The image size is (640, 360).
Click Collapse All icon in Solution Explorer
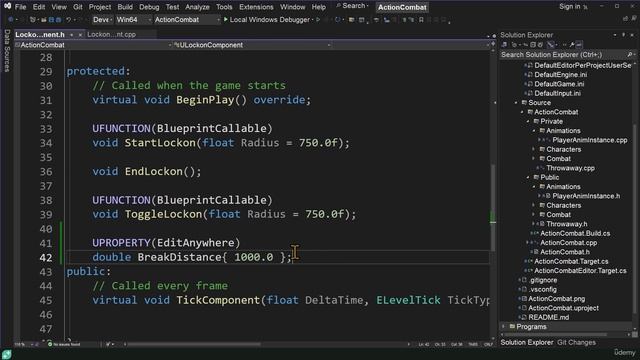[533, 44]
